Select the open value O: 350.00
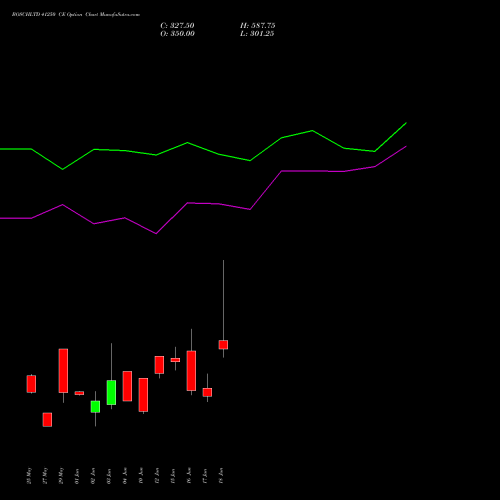This screenshot has height=500, width=500. tap(177, 34)
